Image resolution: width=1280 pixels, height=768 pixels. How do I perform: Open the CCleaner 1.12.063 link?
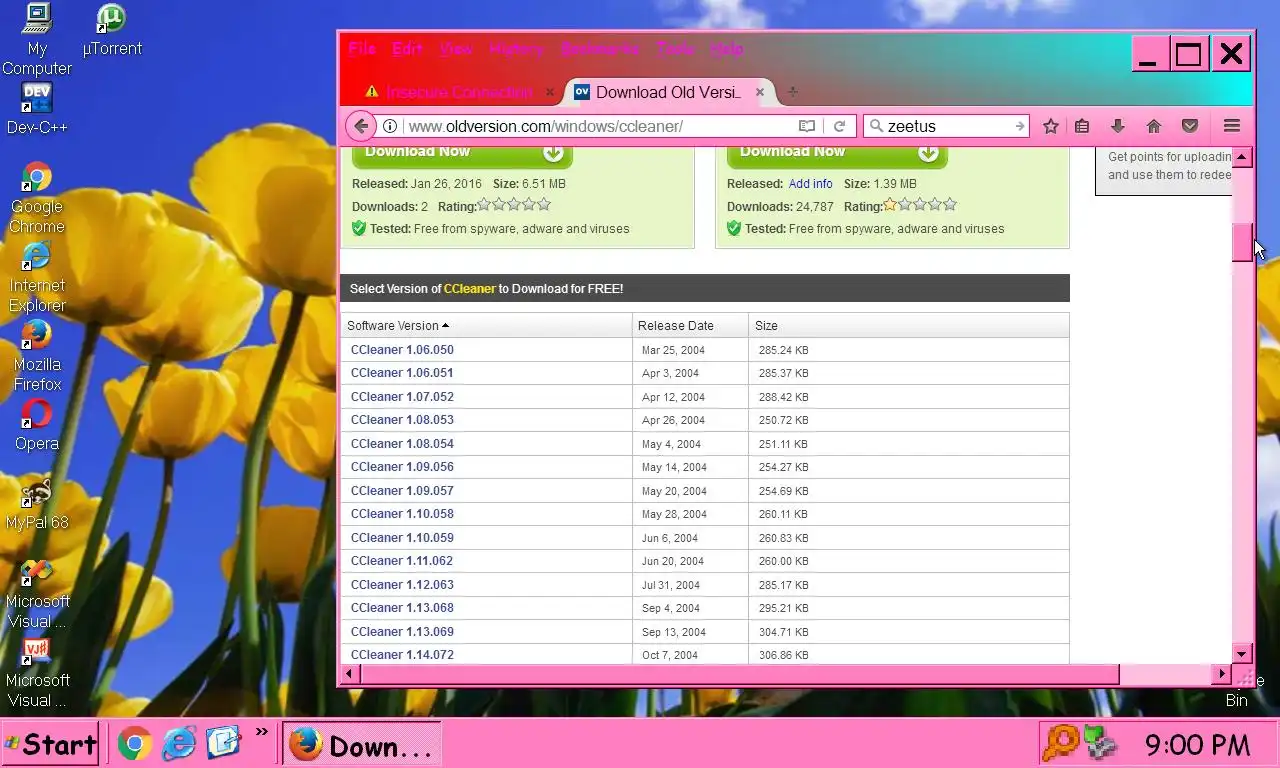[402, 585]
